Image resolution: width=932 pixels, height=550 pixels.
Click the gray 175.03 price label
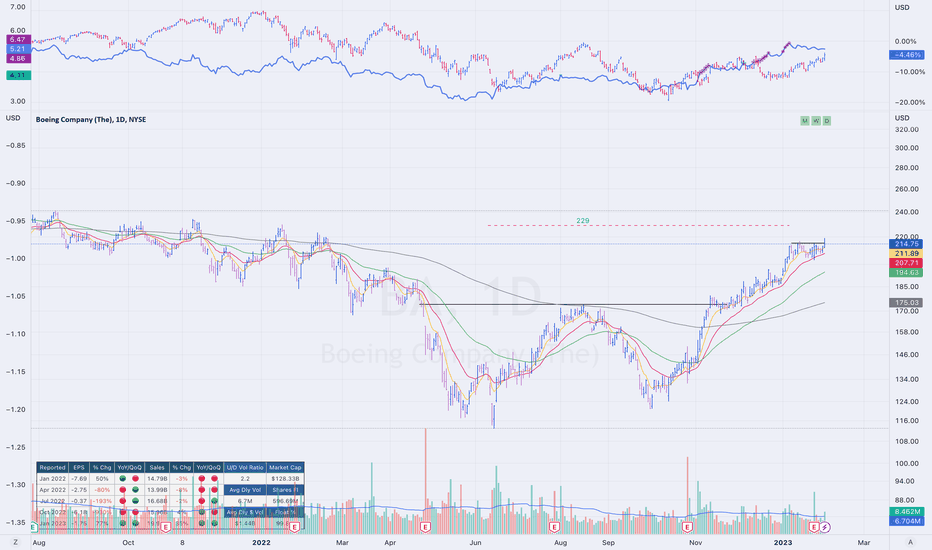(x=906, y=303)
